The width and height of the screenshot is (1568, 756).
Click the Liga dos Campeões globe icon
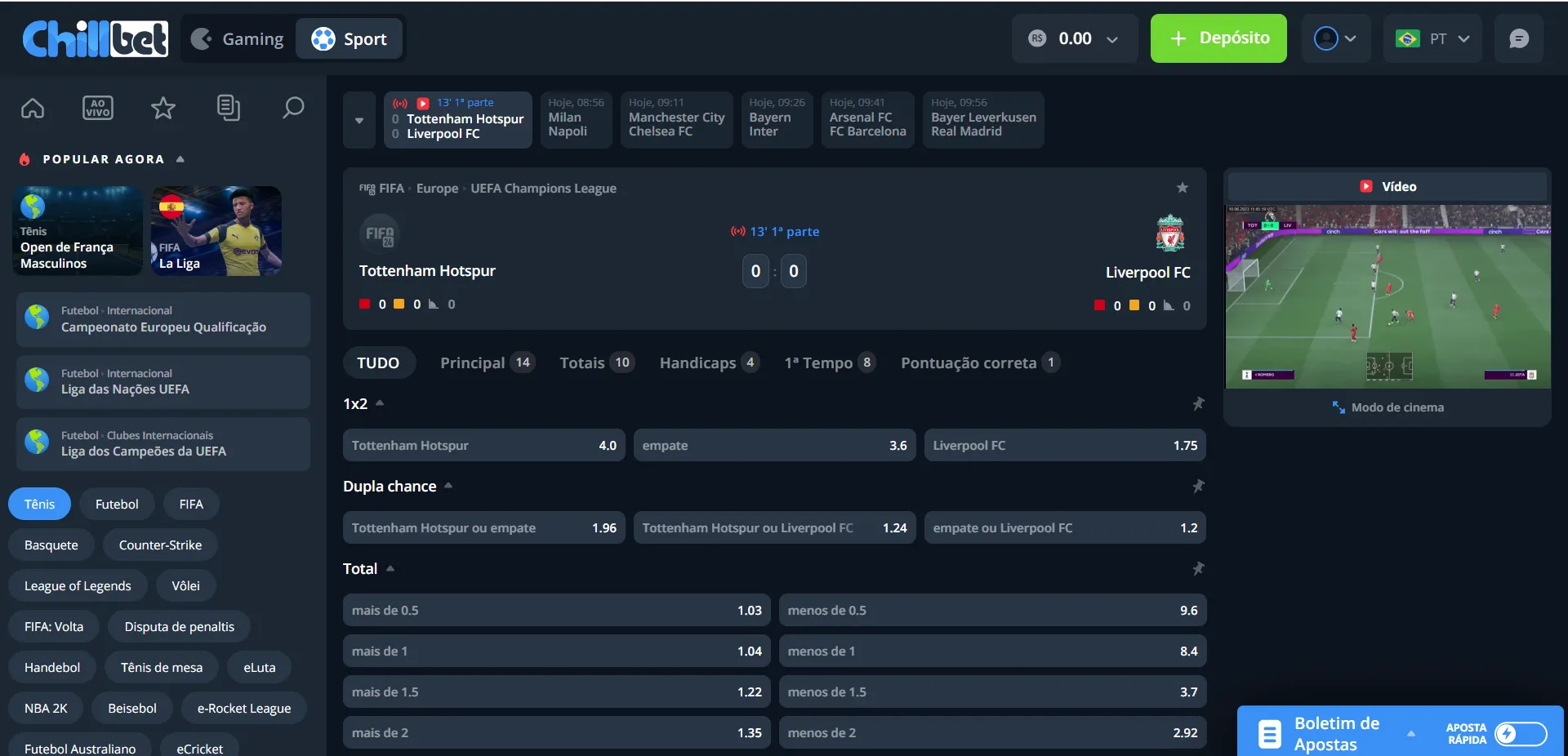pyautogui.click(x=37, y=442)
